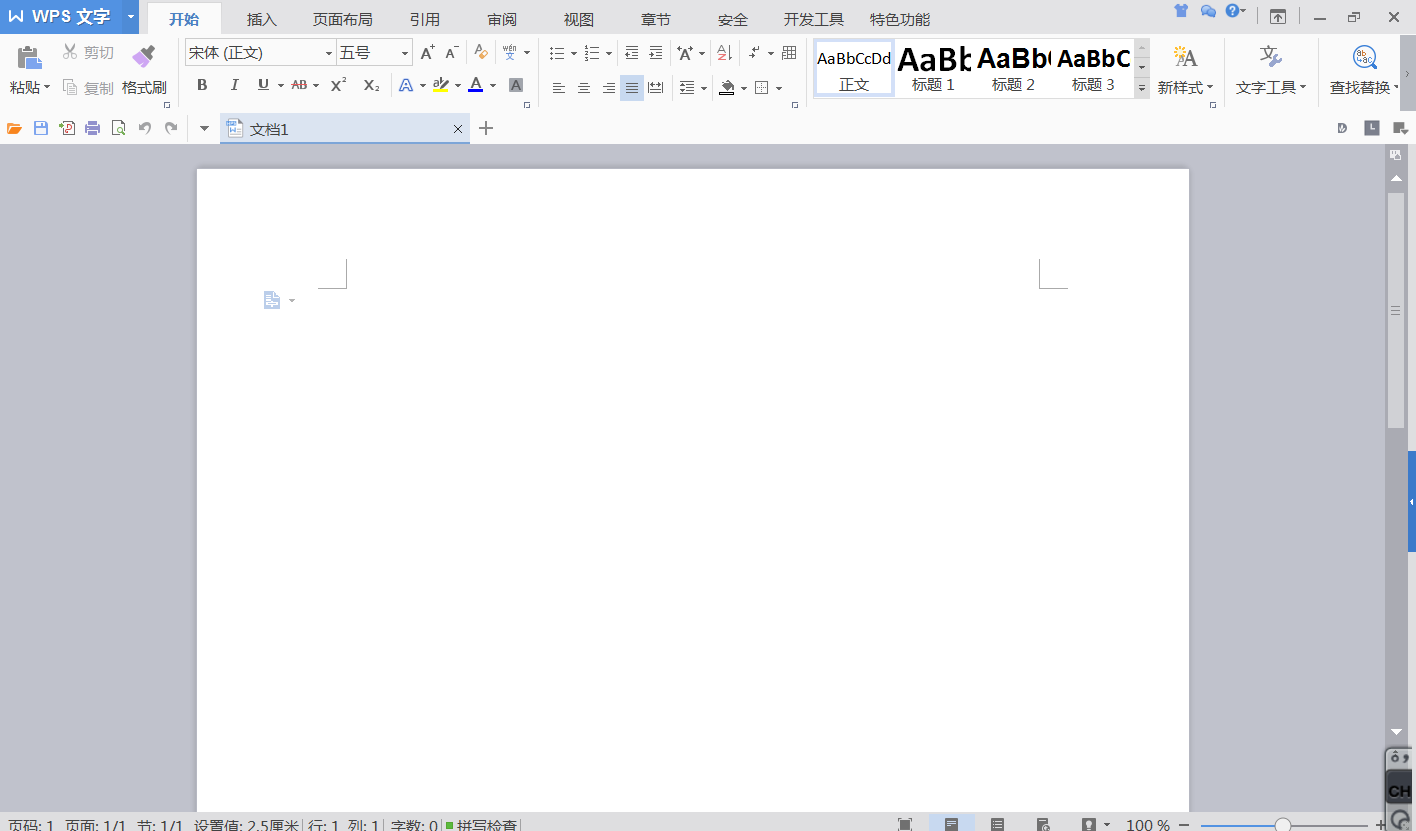The image size is (1416, 831).
Task: Close the 文档1 document tab
Action: (458, 129)
